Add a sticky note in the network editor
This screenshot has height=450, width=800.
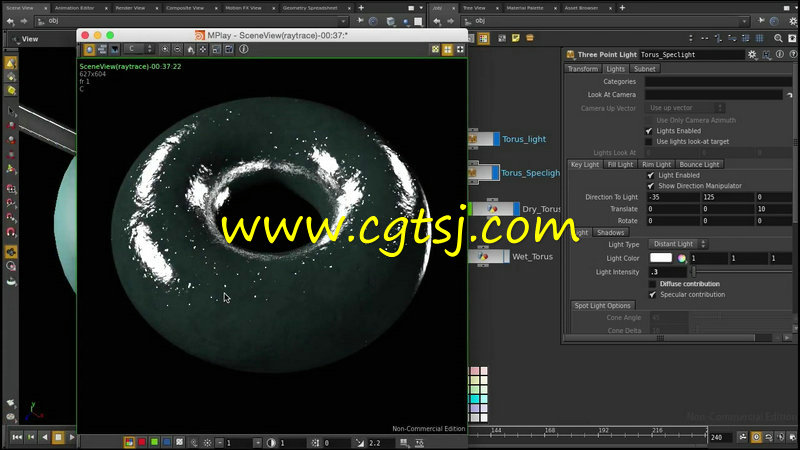(x=516, y=38)
